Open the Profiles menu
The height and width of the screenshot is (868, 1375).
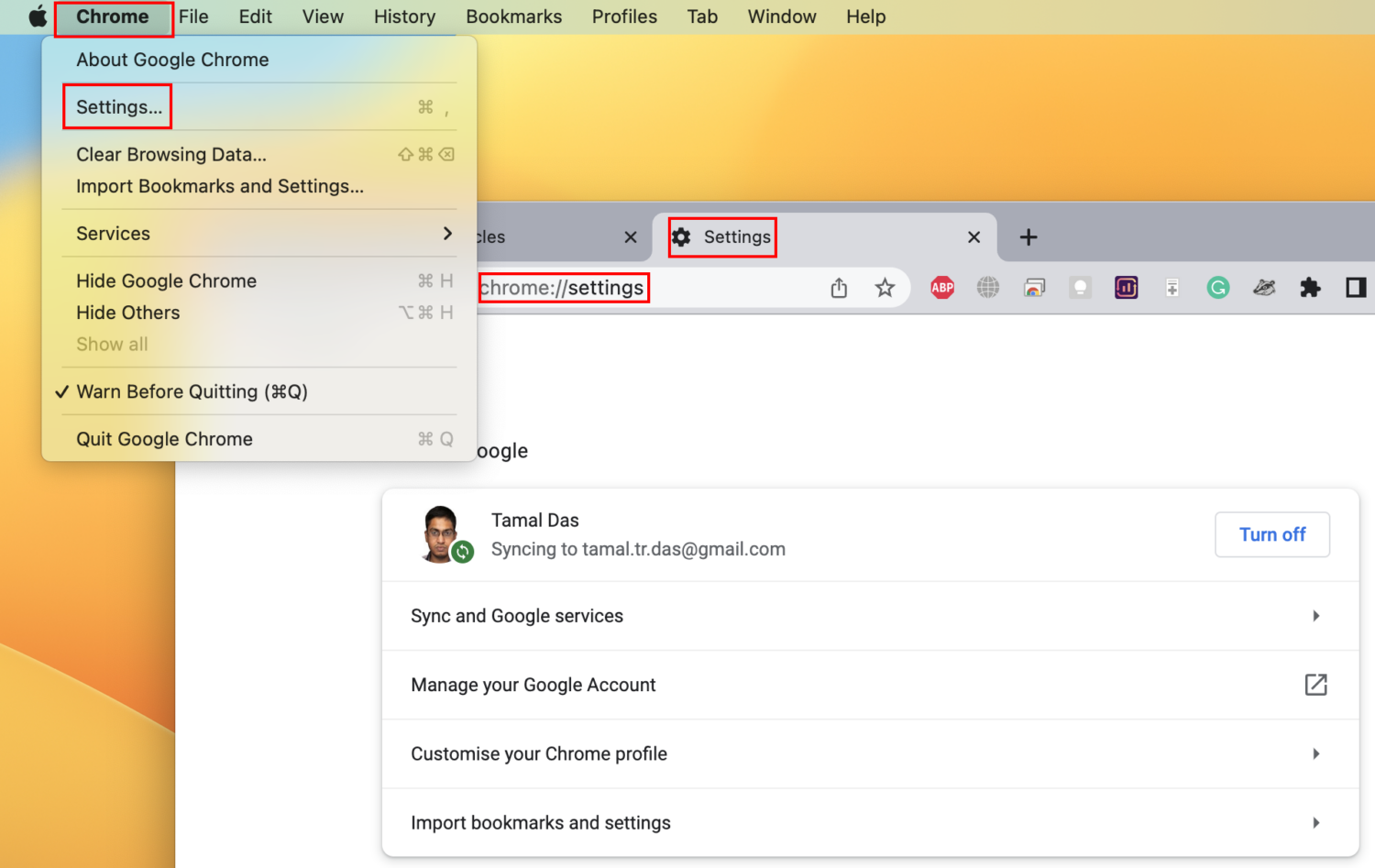coord(624,16)
